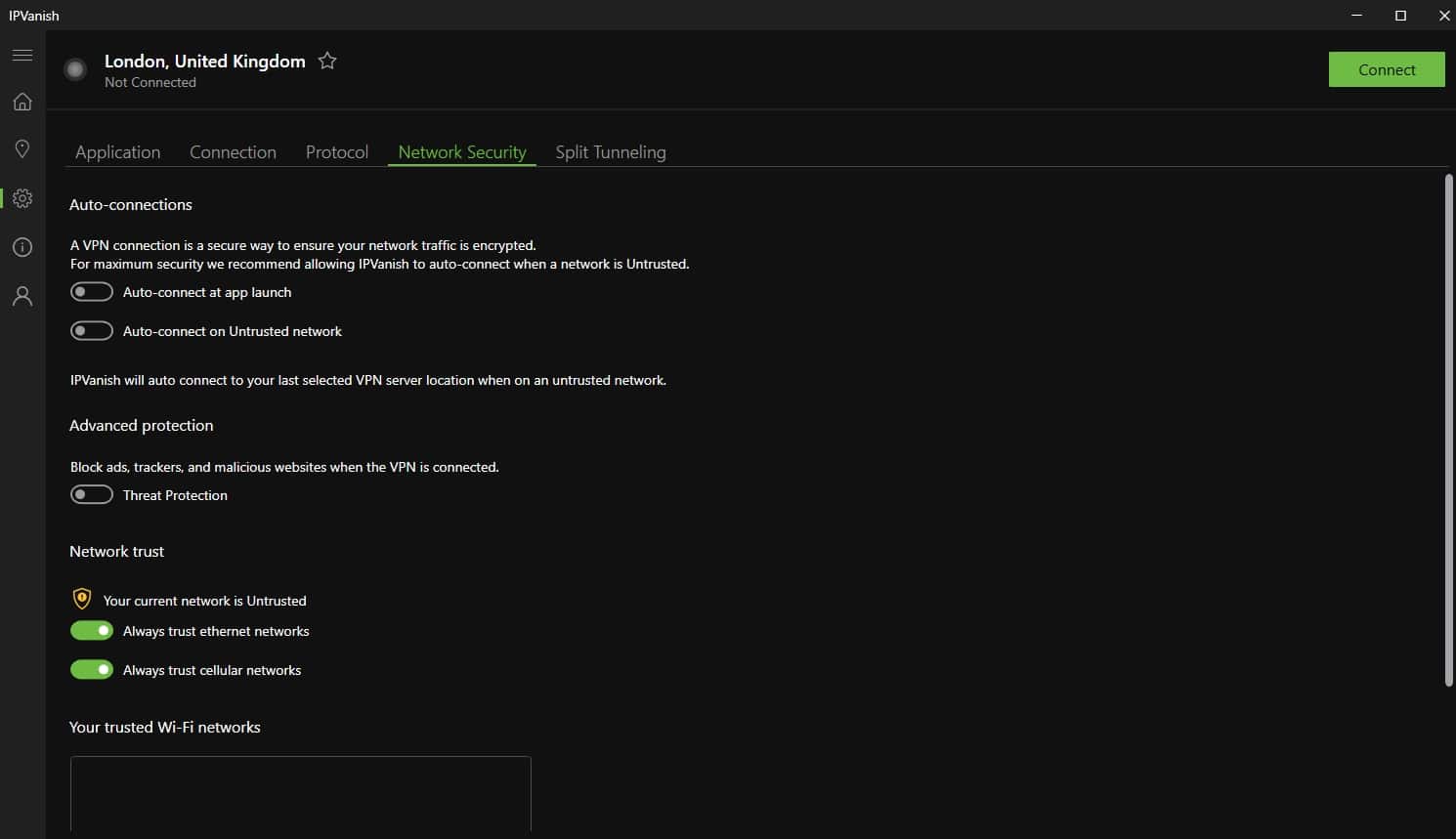Open the Info circle icon in sidebar
Viewport: 1456px width, 839px height.
(x=22, y=247)
